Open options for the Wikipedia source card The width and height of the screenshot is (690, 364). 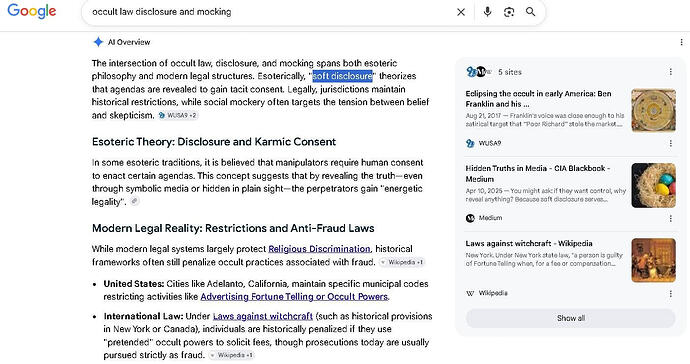pyautogui.click(x=671, y=293)
